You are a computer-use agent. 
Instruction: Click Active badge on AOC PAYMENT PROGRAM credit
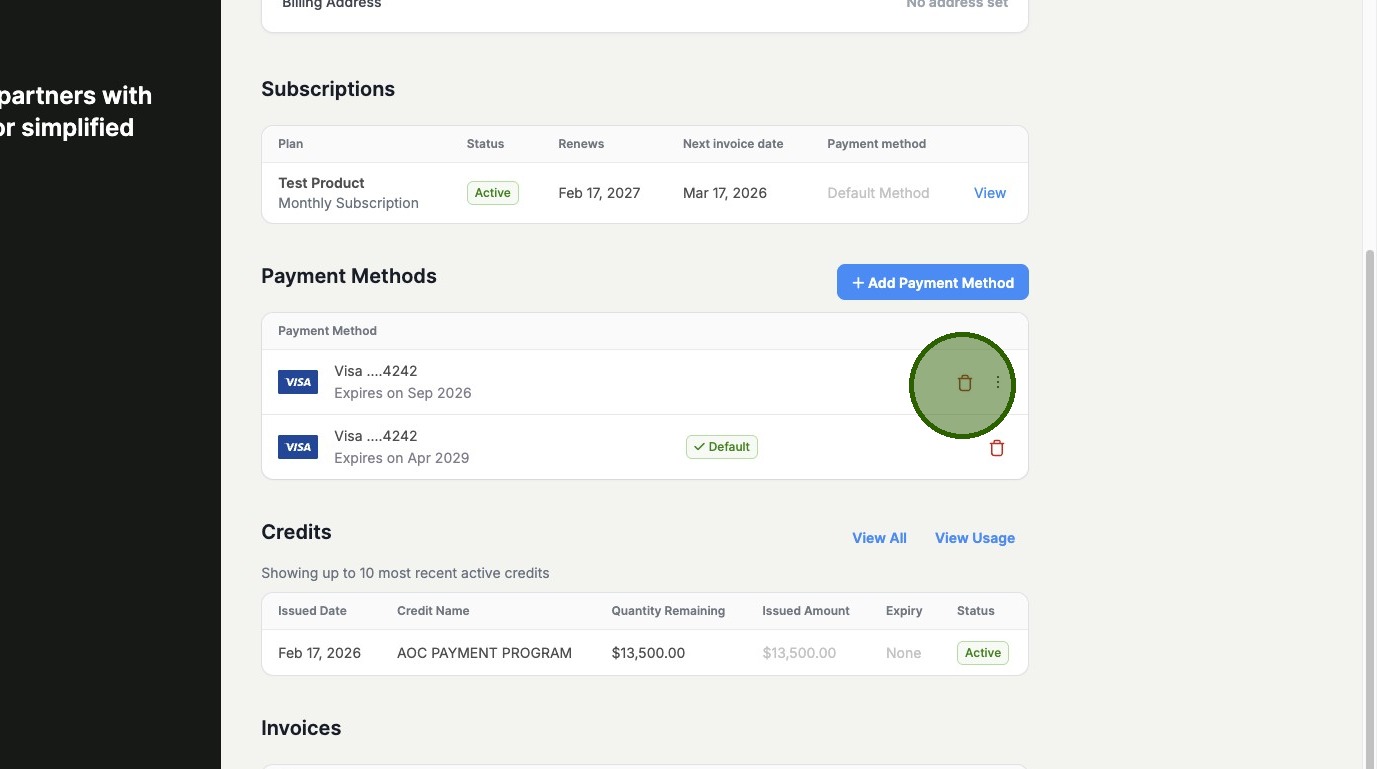pos(982,653)
